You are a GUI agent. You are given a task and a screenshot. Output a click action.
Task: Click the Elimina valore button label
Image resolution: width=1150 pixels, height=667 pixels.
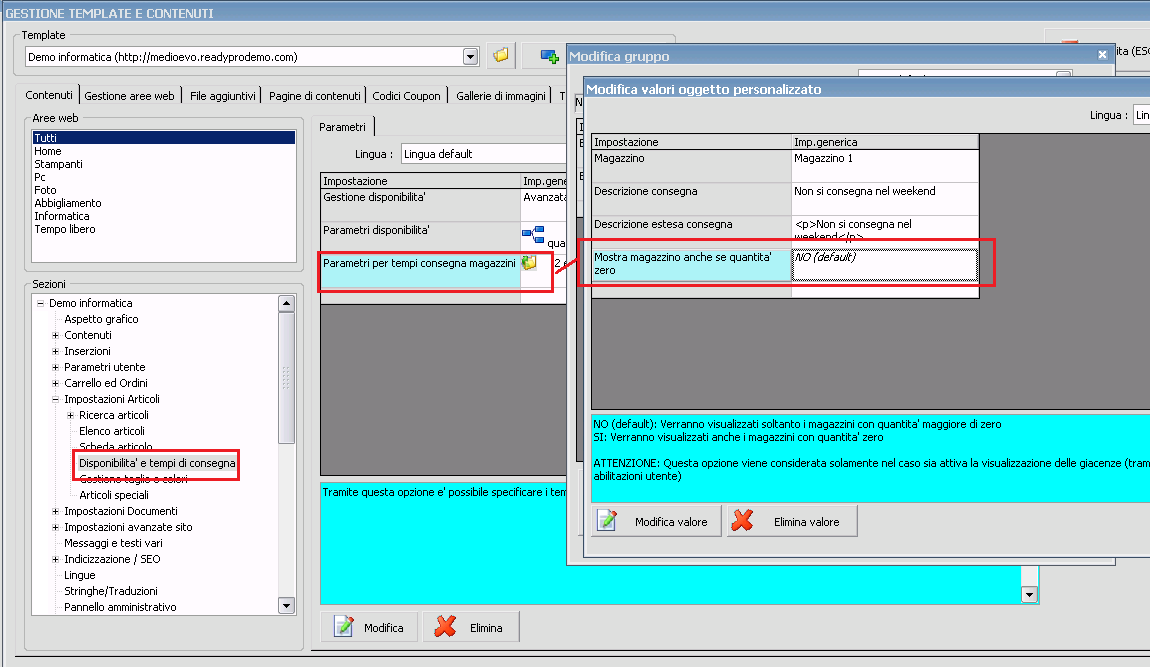[x=806, y=522]
